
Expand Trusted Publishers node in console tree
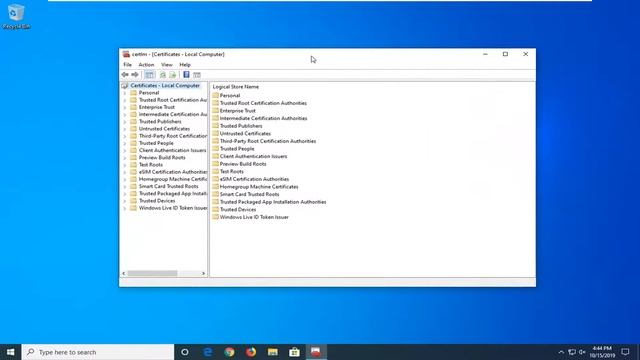(125, 122)
